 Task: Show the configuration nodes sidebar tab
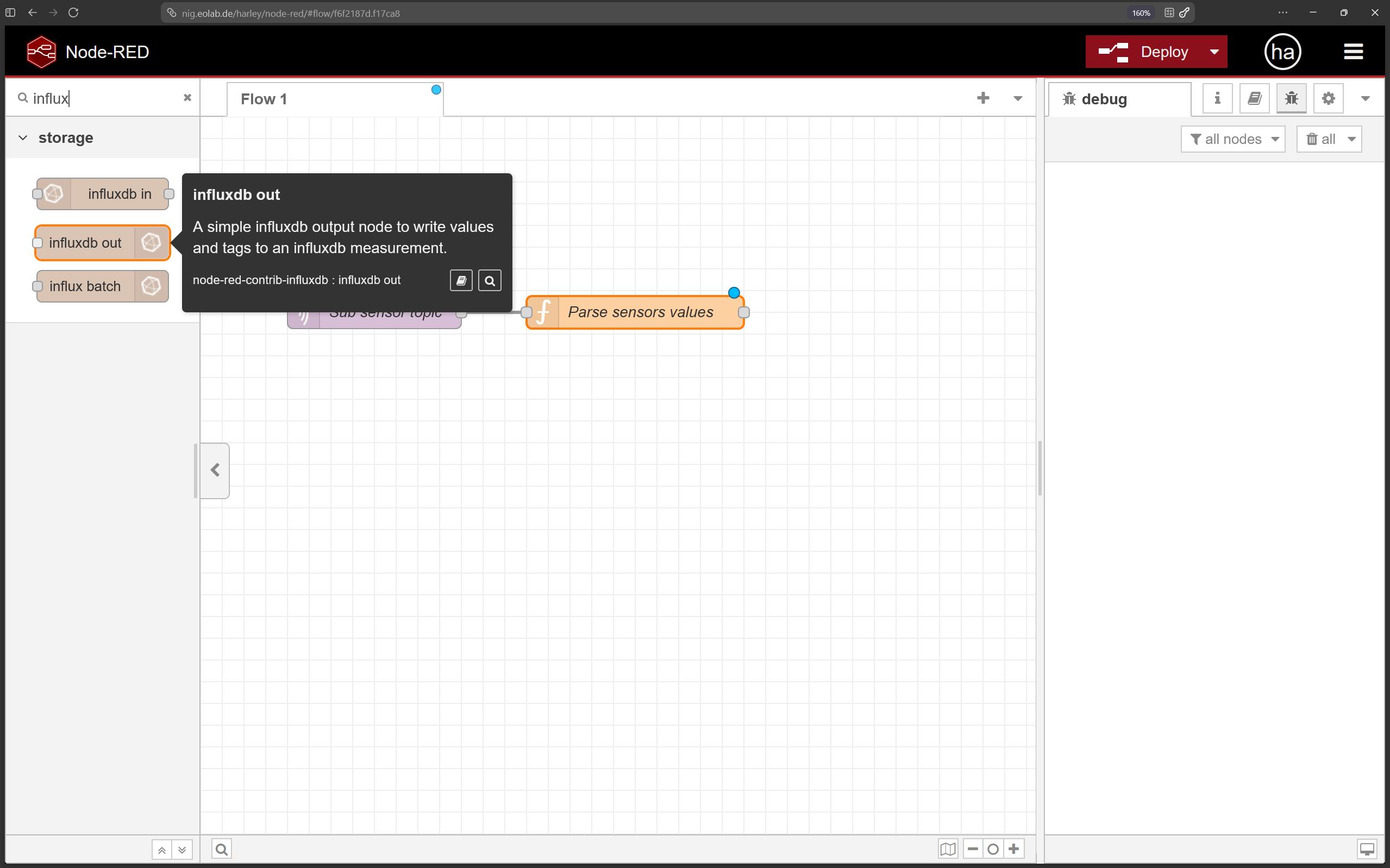(x=1329, y=99)
